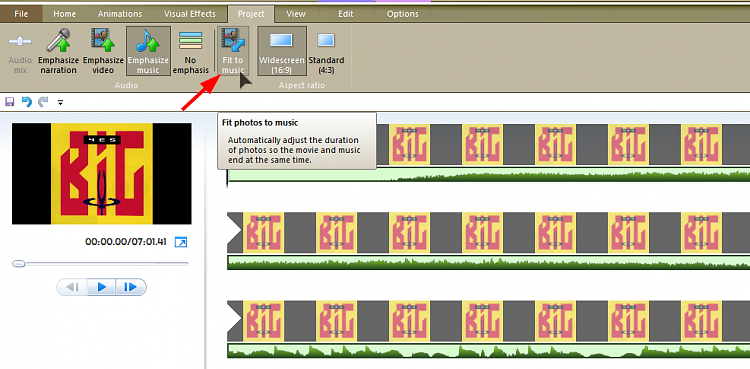The image size is (750, 369).
Task: Click the Fit to music button
Action: 233,51
